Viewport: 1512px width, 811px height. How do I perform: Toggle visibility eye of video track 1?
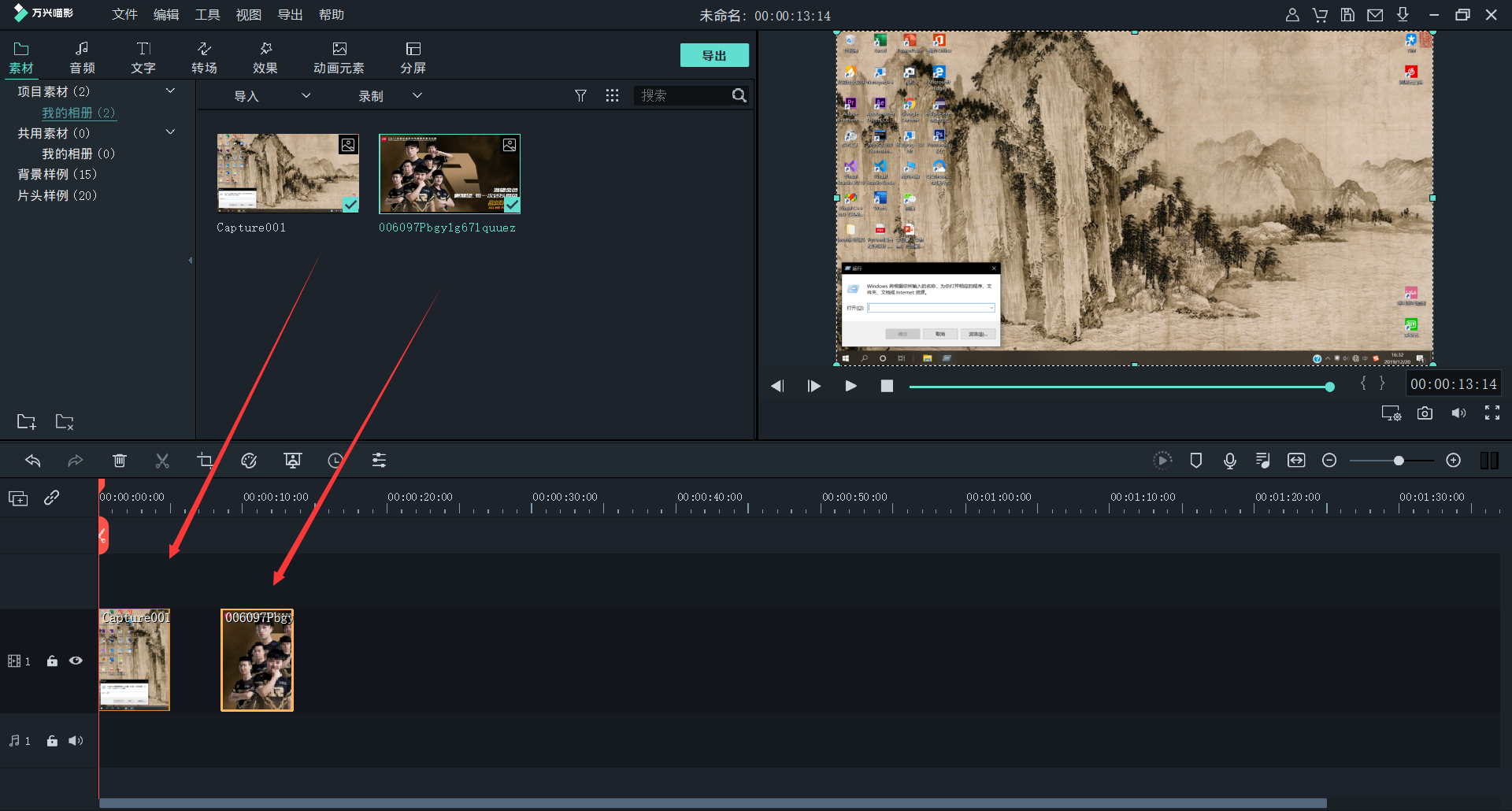point(76,661)
